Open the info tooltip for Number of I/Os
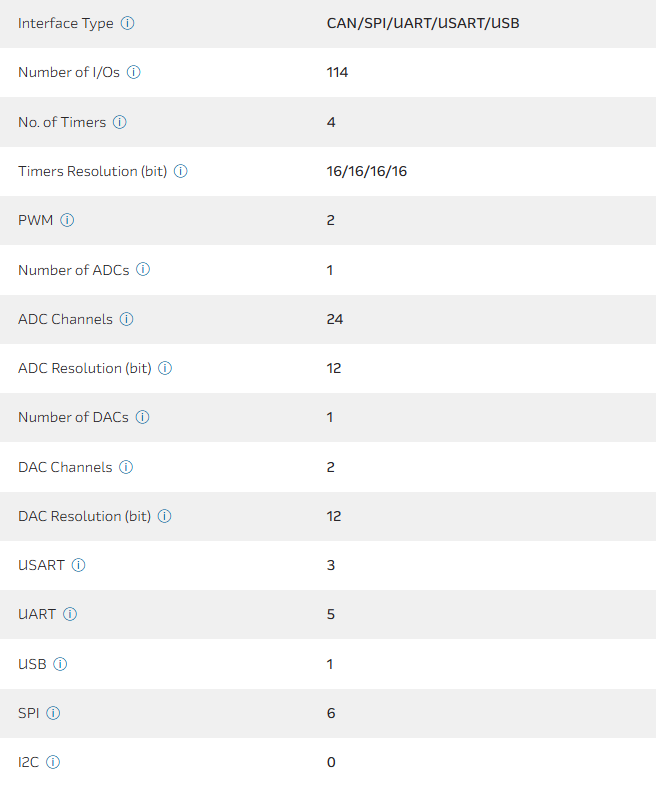This screenshot has width=656, height=786. (x=134, y=73)
